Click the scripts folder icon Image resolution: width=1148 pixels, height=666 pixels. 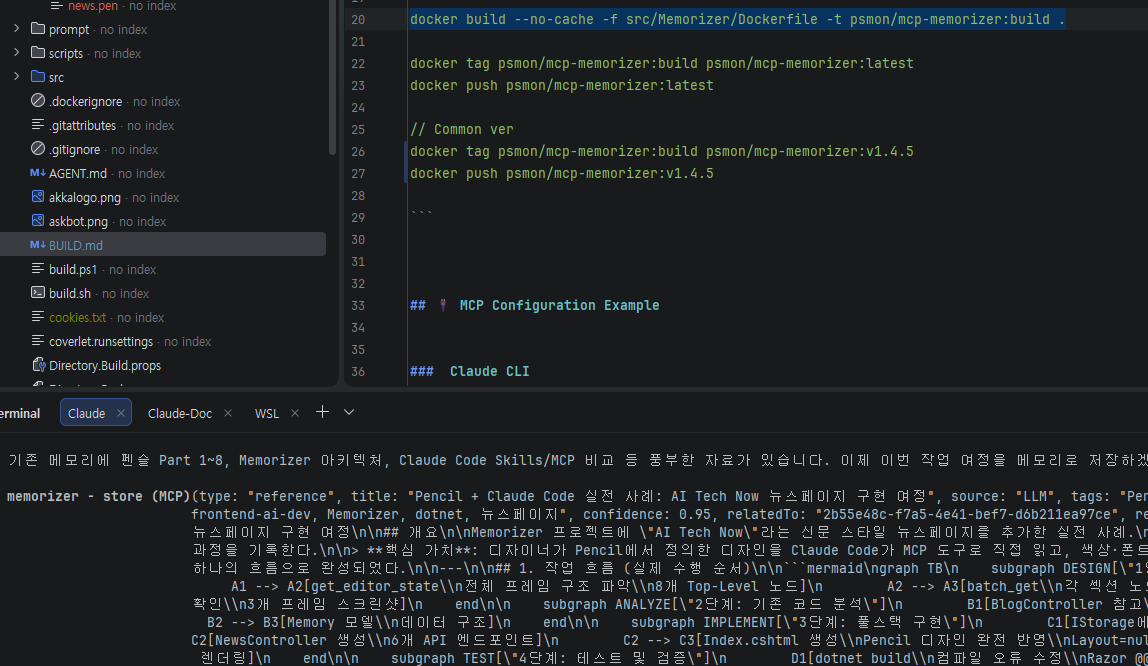coord(38,53)
